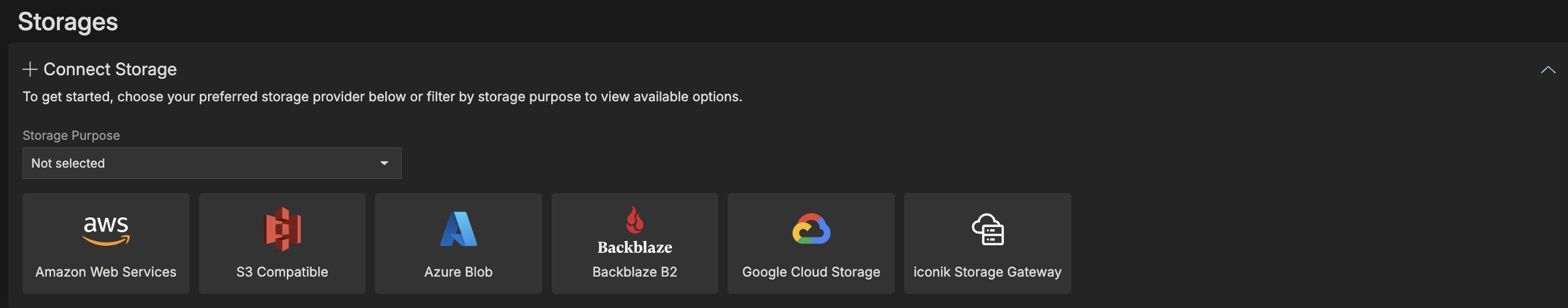1568x308 pixels.
Task: Pick the Azure Blob label
Action: [x=458, y=272]
